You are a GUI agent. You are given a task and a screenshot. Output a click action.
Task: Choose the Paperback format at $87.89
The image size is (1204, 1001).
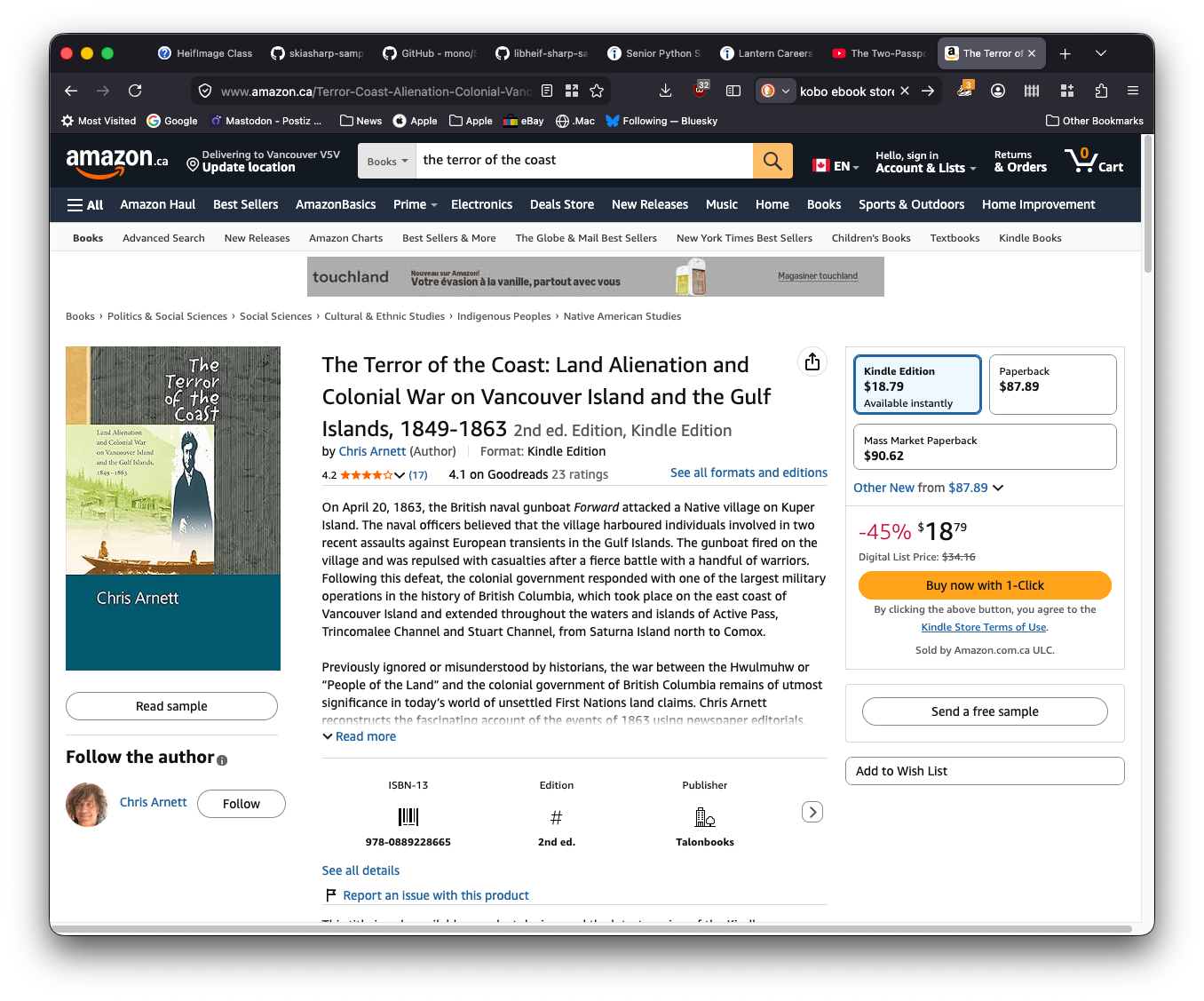point(1052,385)
